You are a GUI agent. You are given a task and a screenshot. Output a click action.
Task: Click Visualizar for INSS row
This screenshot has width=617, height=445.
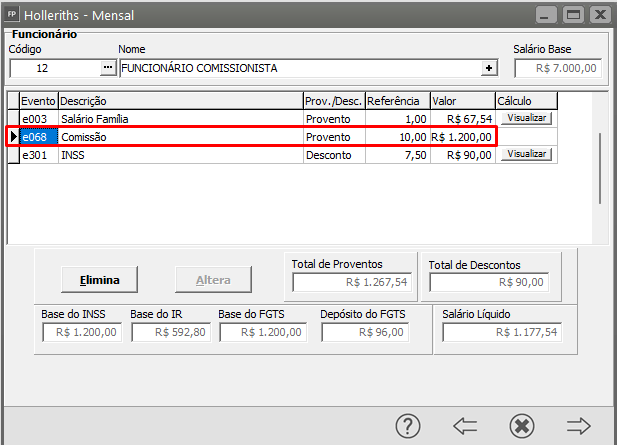click(x=525, y=154)
